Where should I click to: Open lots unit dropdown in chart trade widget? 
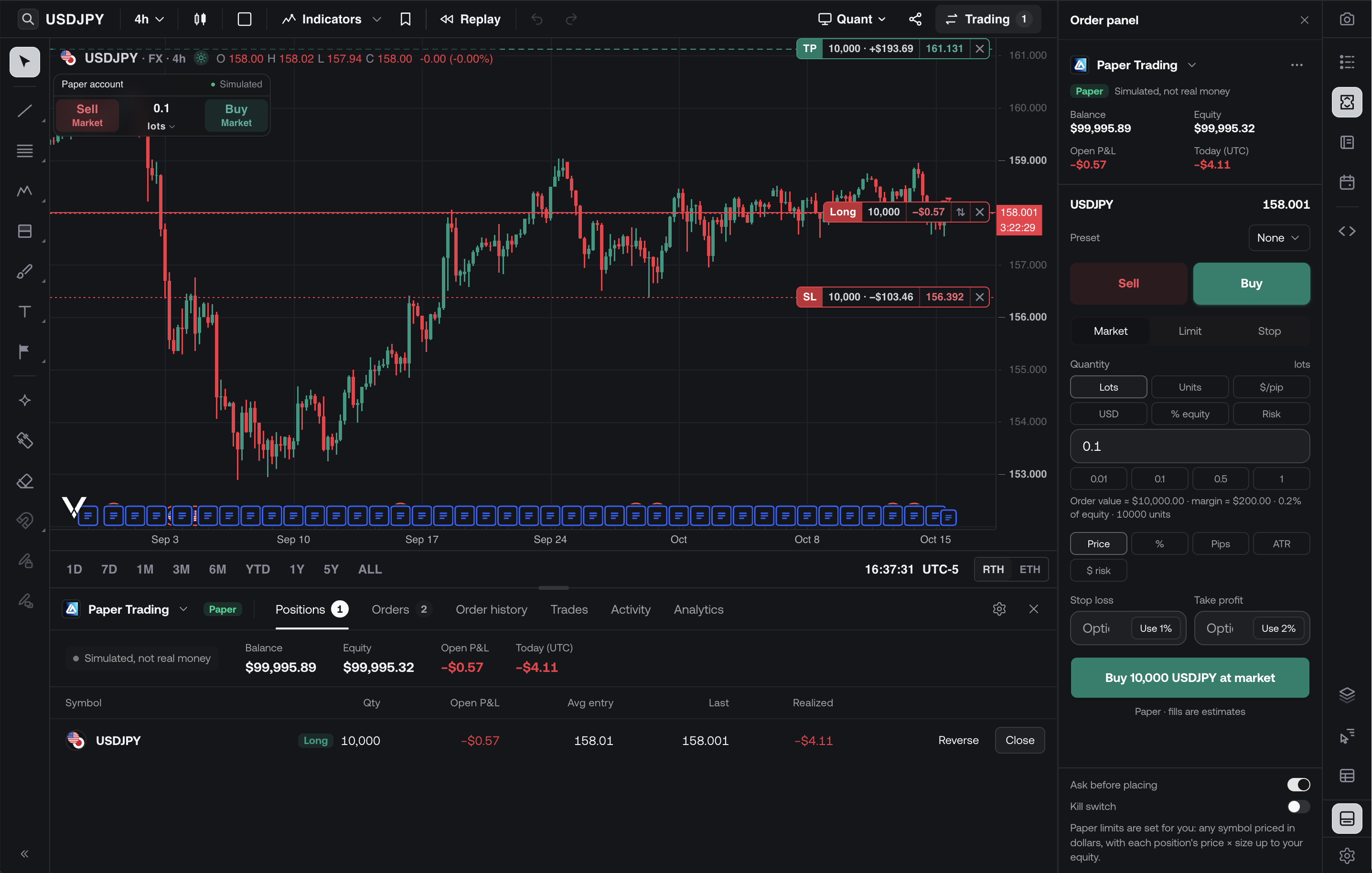[x=161, y=127]
